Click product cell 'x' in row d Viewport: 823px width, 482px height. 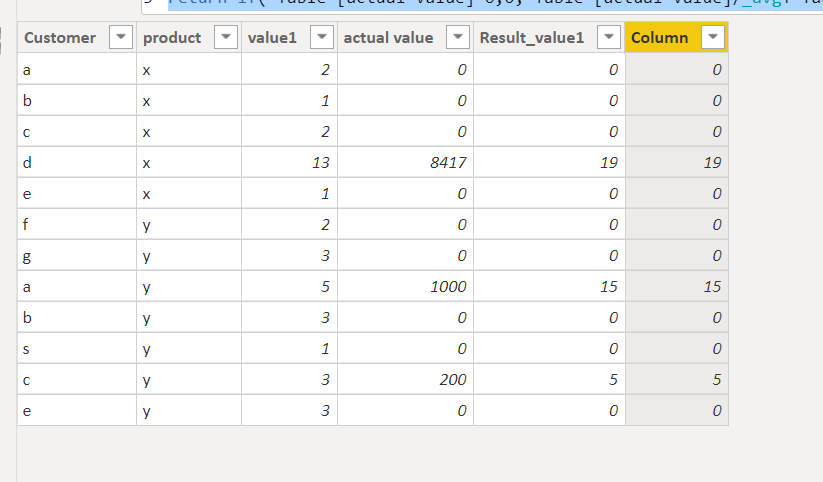[x=189, y=163]
